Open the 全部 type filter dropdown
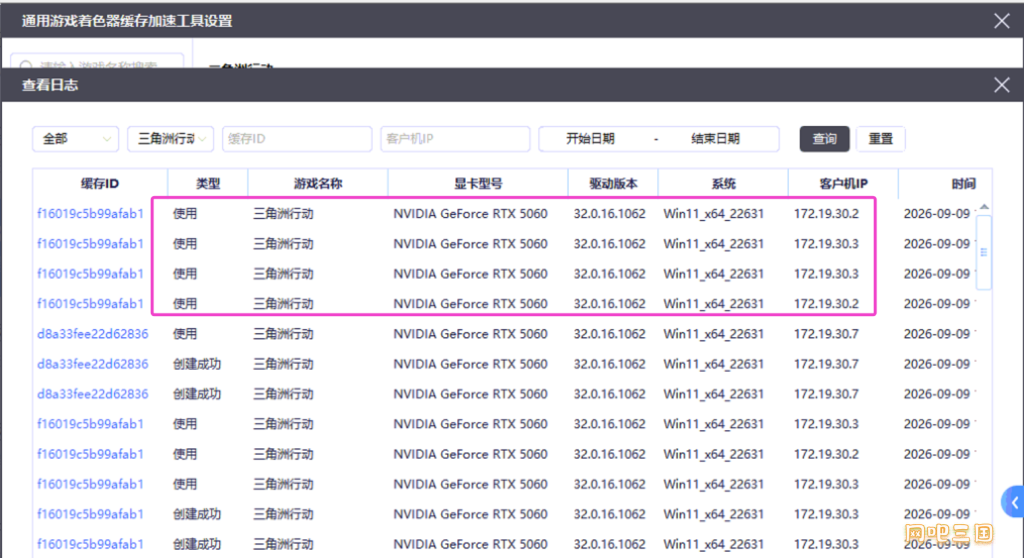Screen dimensions: 1024x558 [76, 139]
